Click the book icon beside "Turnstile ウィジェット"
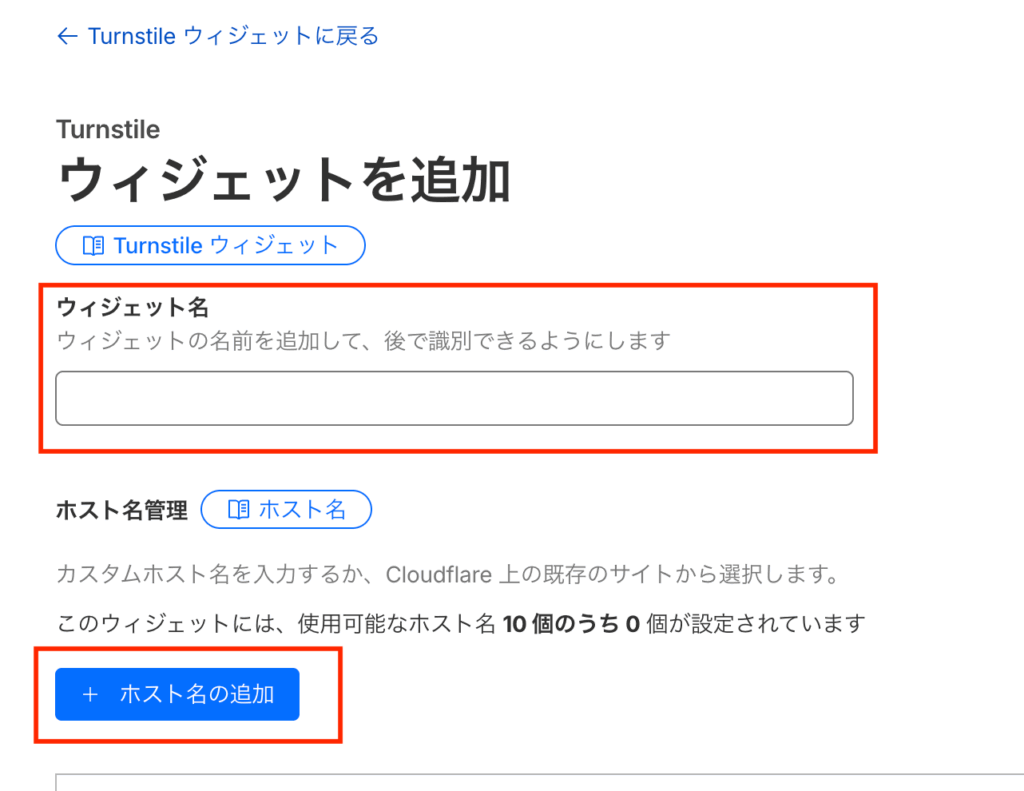This screenshot has height=791, width=1024. point(93,246)
